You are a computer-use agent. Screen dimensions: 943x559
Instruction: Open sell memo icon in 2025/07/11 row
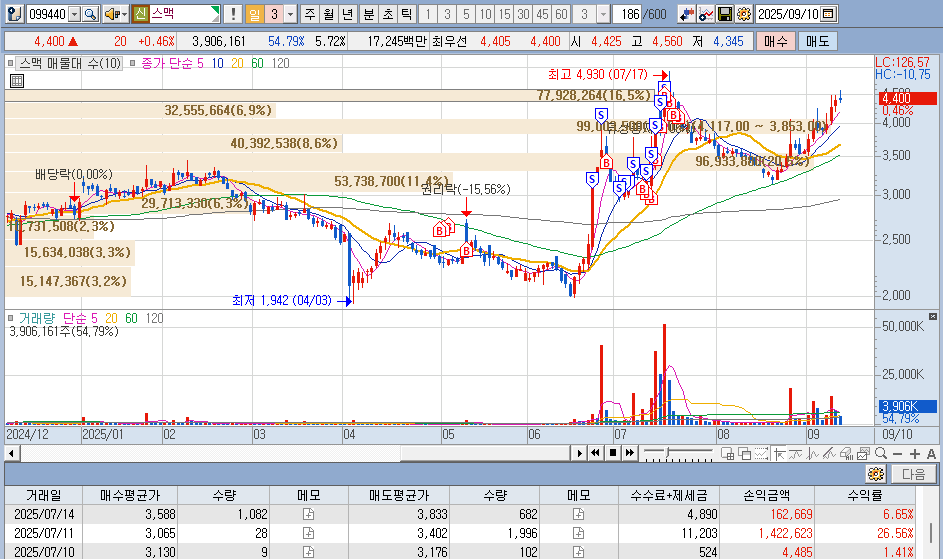click(578, 533)
